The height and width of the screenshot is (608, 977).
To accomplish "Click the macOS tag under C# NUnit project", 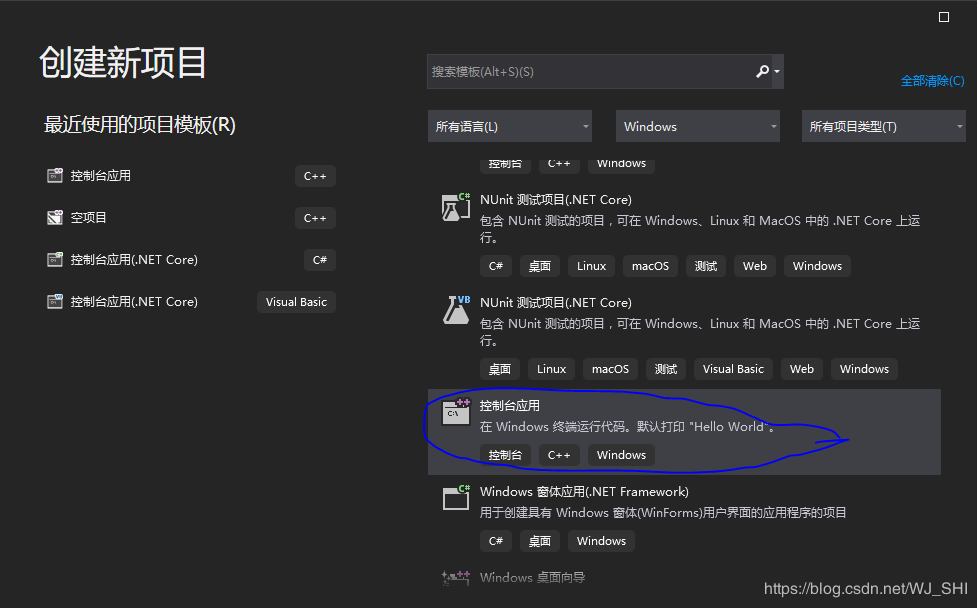I will [651, 266].
